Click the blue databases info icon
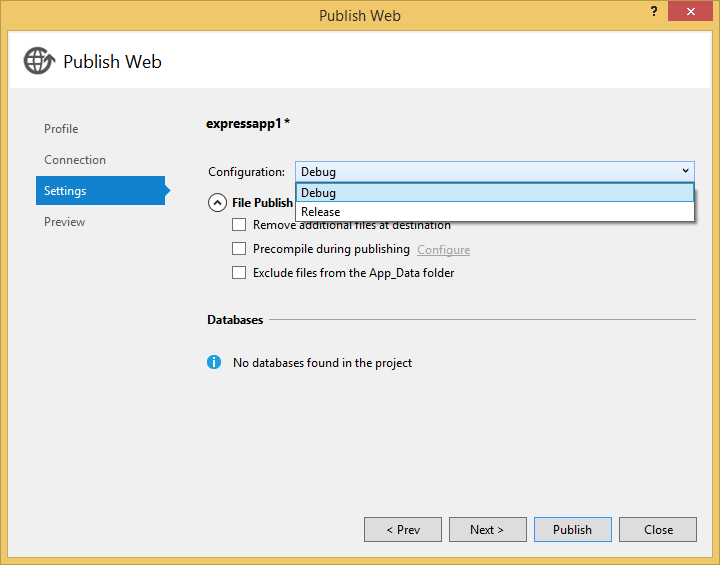This screenshot has height=565, width=720. pos(214,362)
